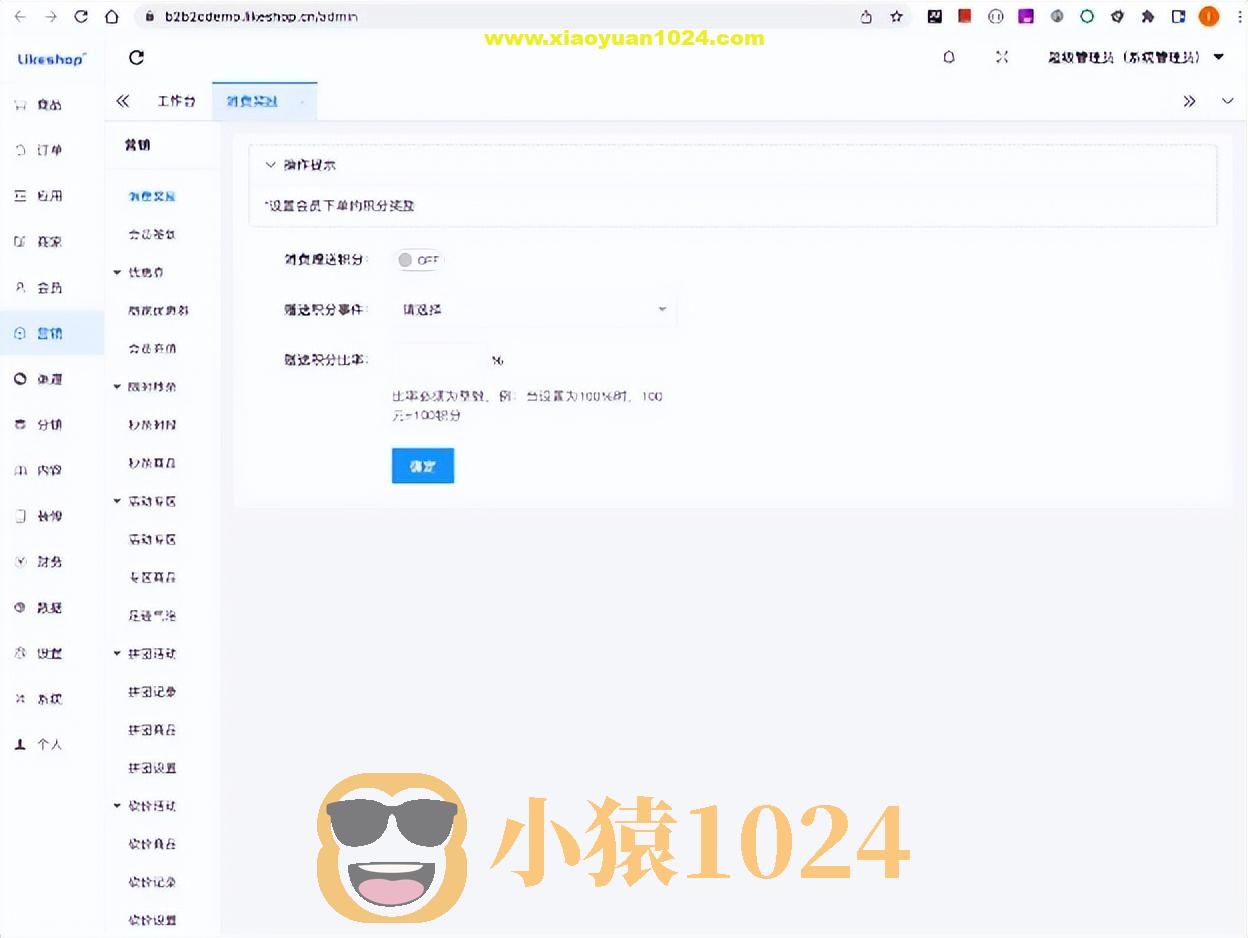
Task: Click the 赠送积分比率 input field
Action: pyautogui.click(x=440, y=359)
